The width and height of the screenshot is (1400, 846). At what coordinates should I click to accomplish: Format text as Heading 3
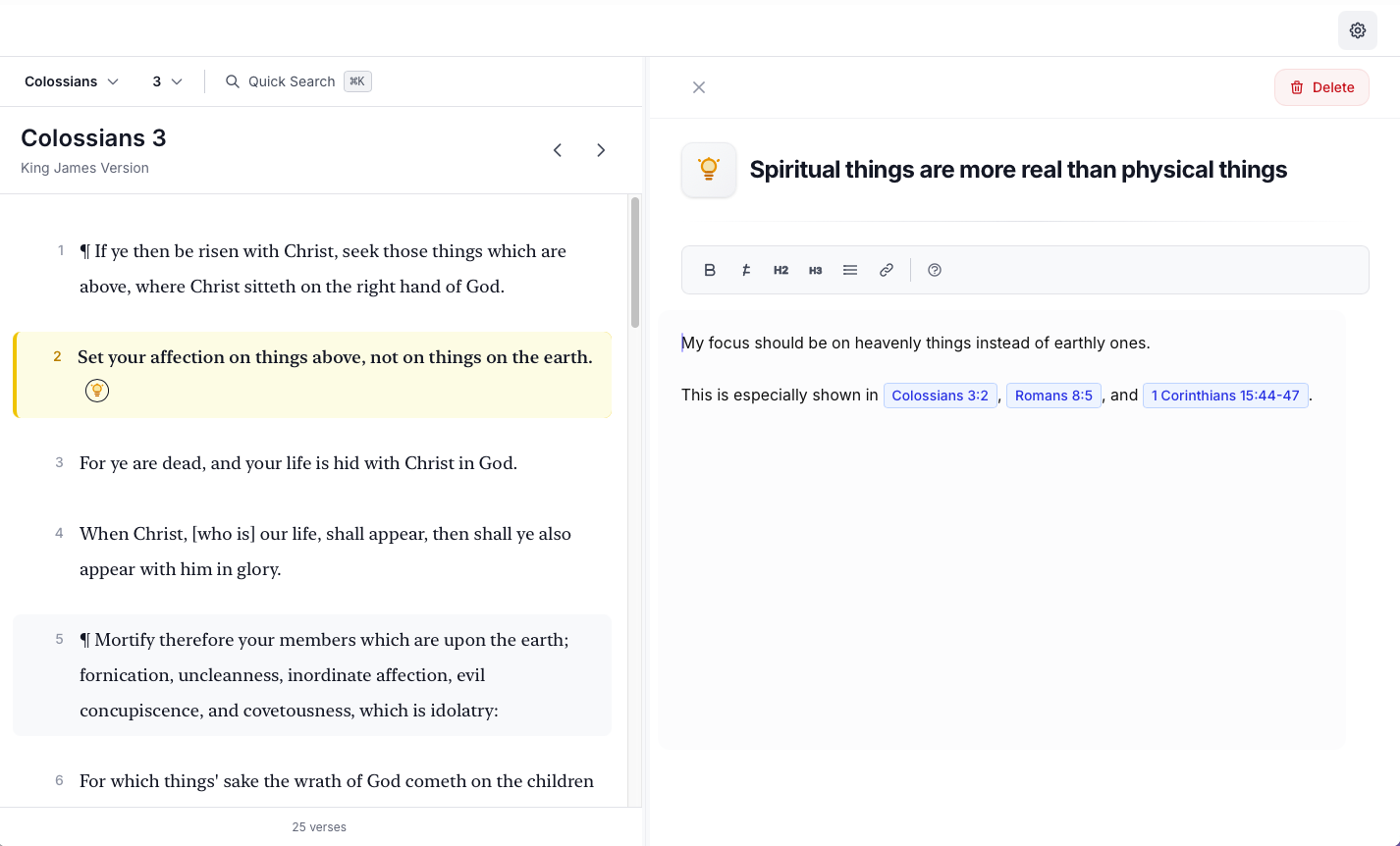click(x=816, y=269)
